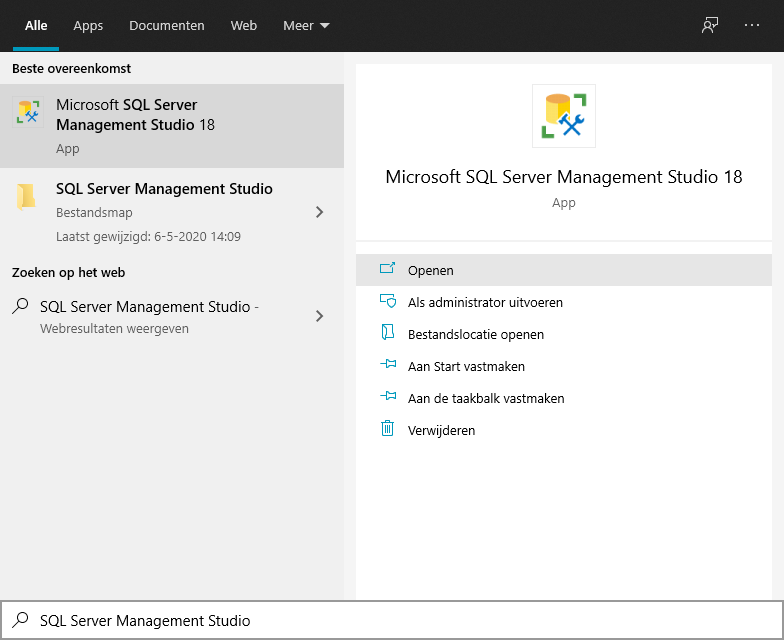Choose Verwijderen to uninstall
Screen dimensions: 784x640
point(564,430)
